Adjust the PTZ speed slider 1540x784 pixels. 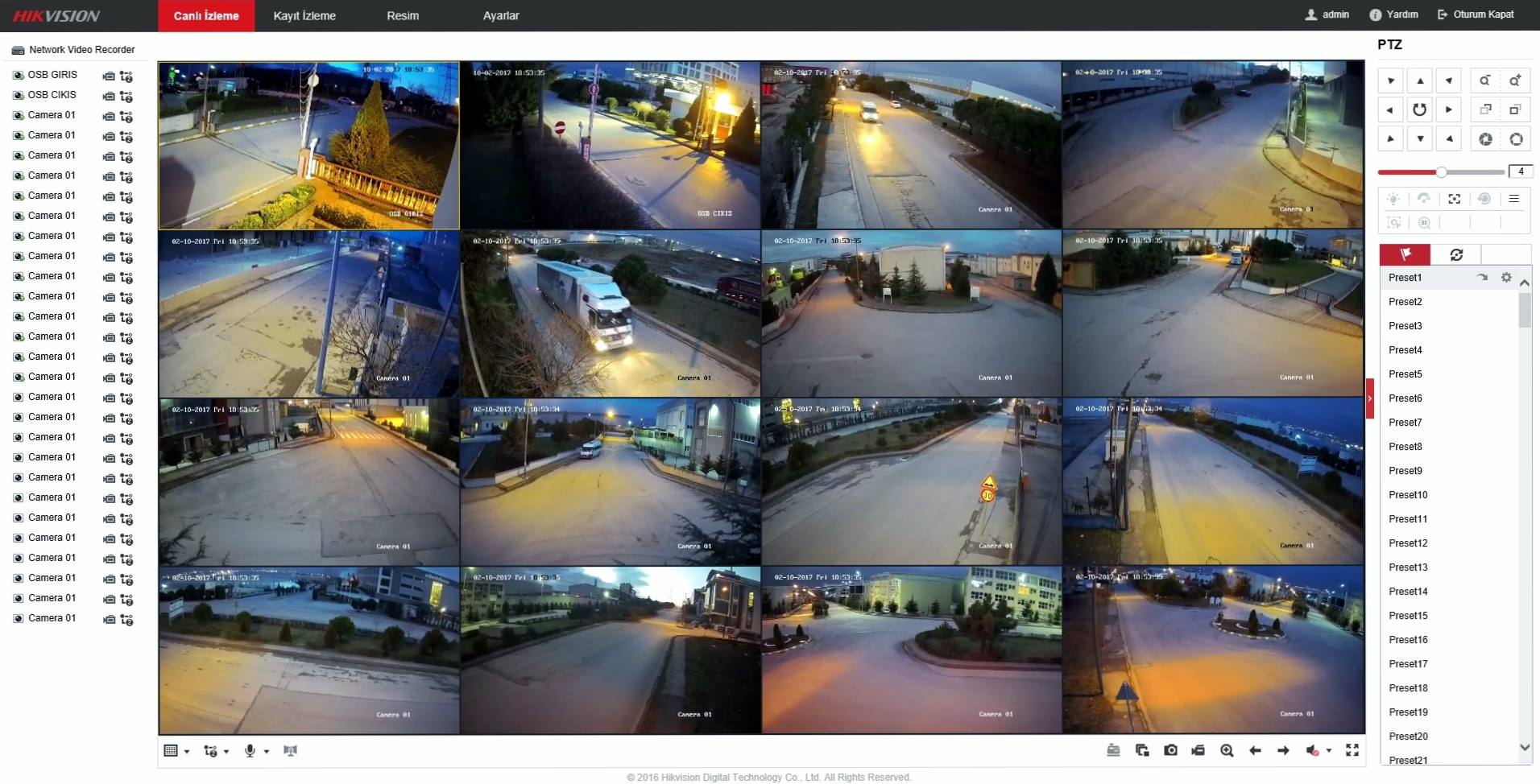[x=1441, y=172]
